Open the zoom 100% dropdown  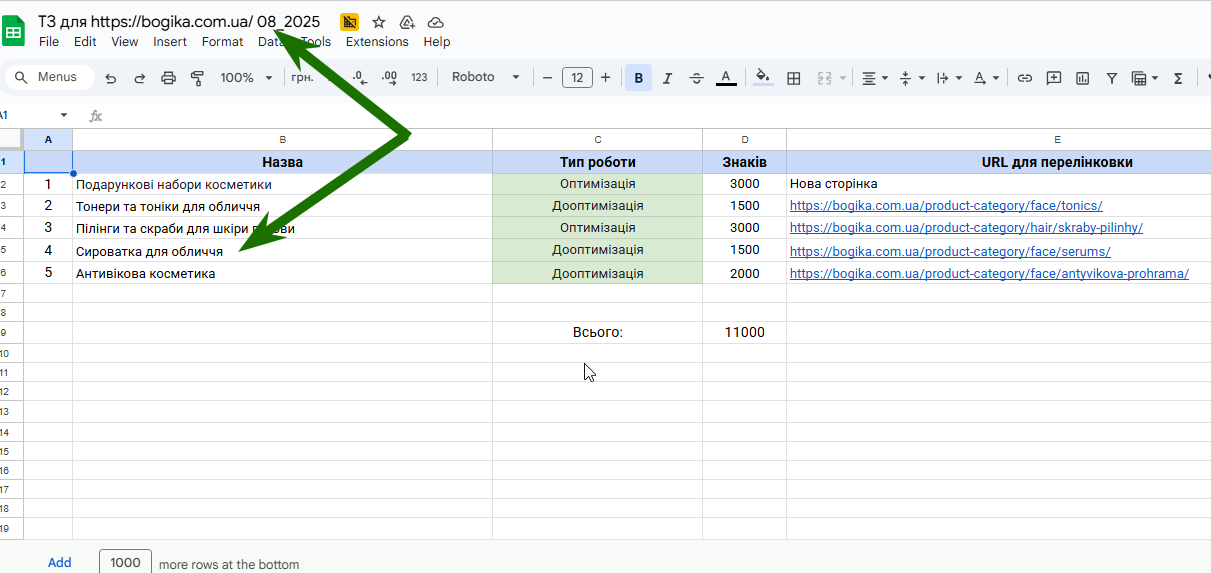pyautogui.click(x=246, y=78)
